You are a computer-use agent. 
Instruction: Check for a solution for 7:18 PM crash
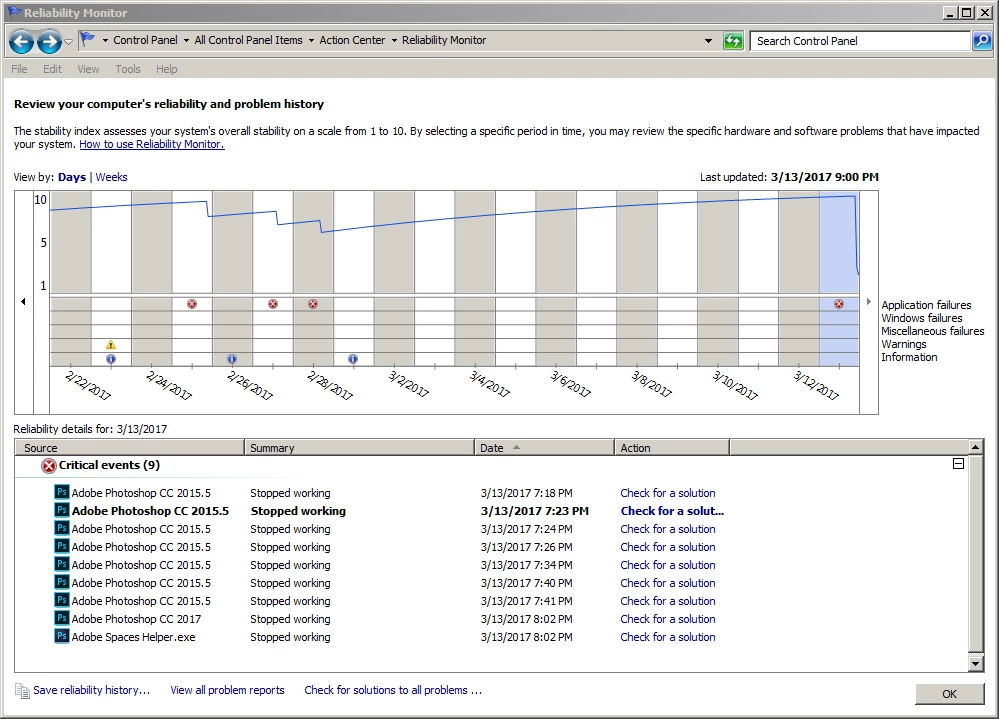coord(668,493)
